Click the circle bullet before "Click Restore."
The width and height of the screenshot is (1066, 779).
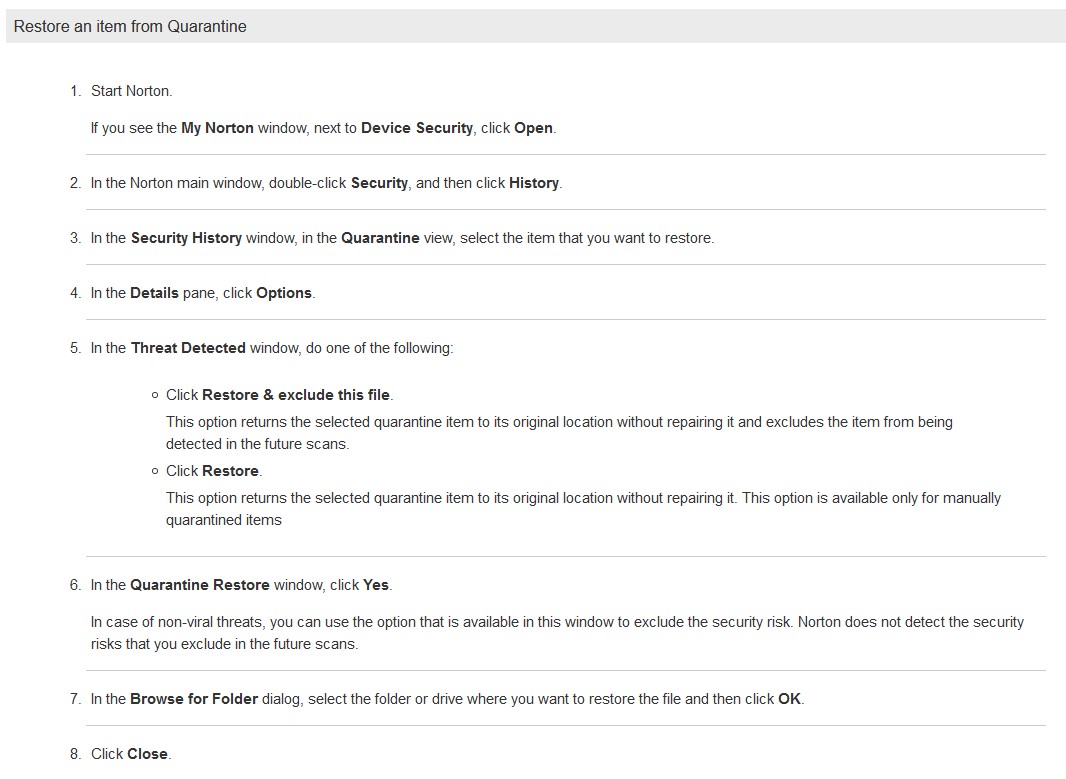pyautogui.click(x=155, y=471)
